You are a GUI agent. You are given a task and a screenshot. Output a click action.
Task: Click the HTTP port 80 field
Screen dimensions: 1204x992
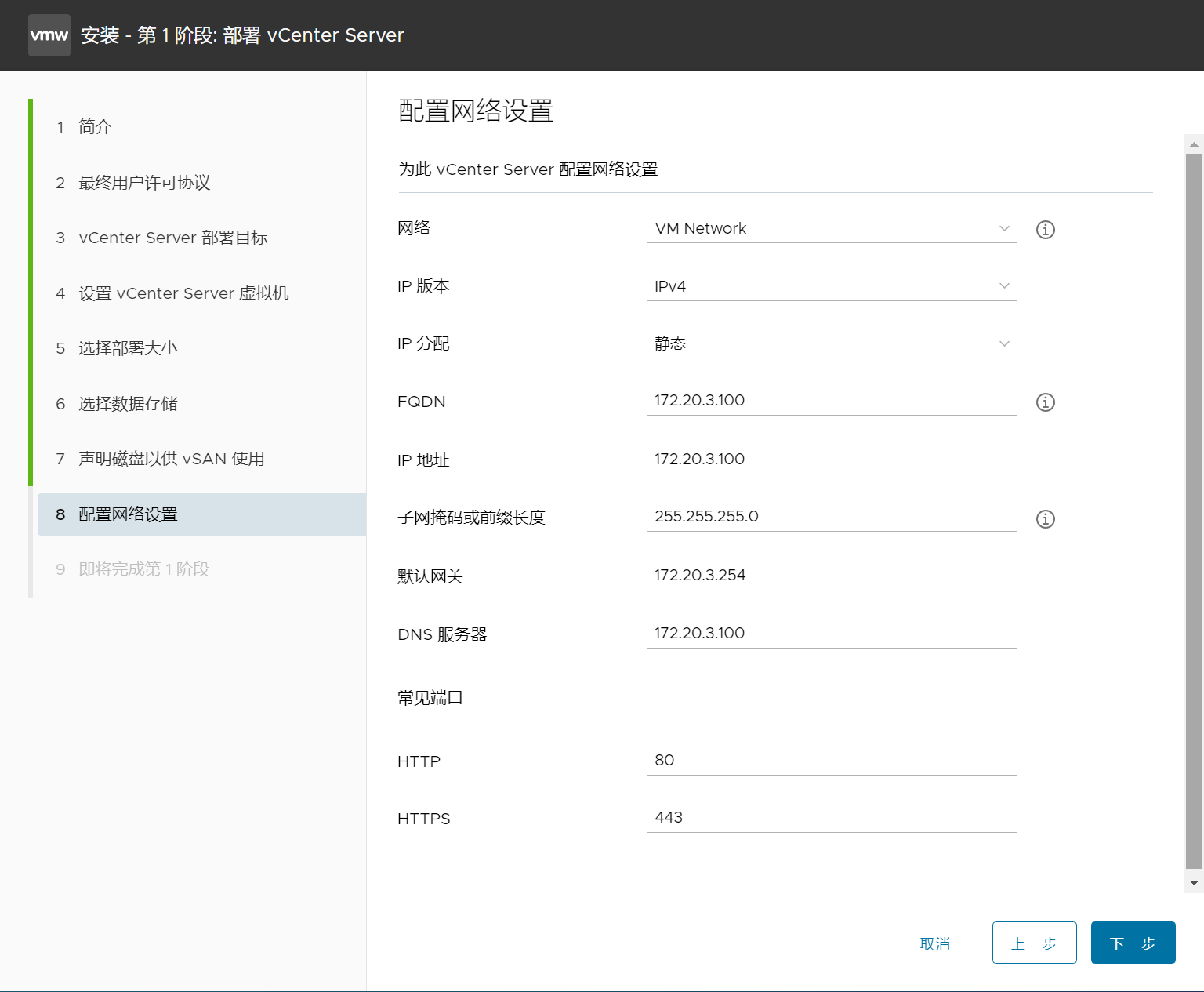[832, 761]
